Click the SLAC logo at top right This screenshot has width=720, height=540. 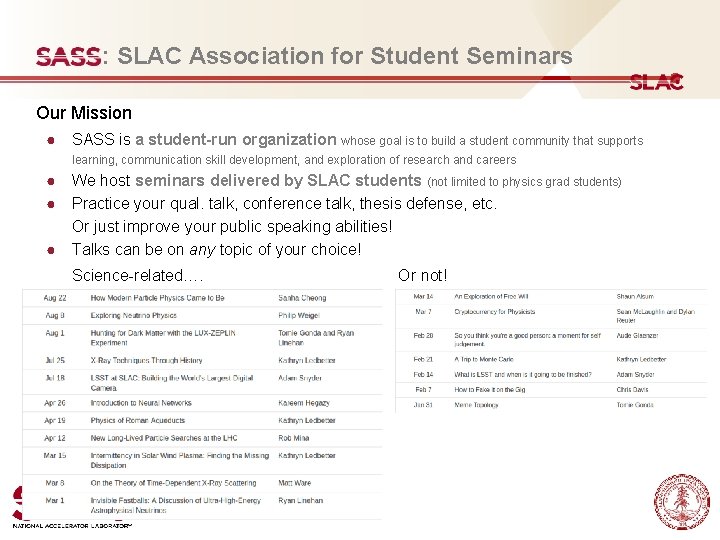pyautogui.click(x=656, y=82)
